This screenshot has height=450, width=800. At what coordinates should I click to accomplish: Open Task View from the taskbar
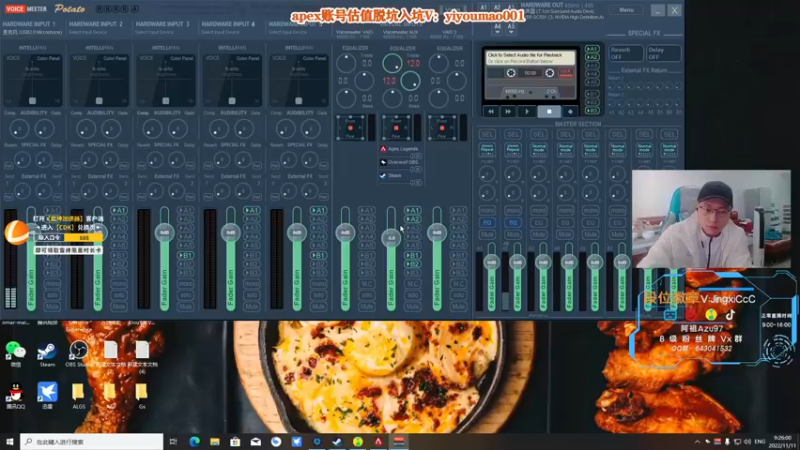pos(173,441)
